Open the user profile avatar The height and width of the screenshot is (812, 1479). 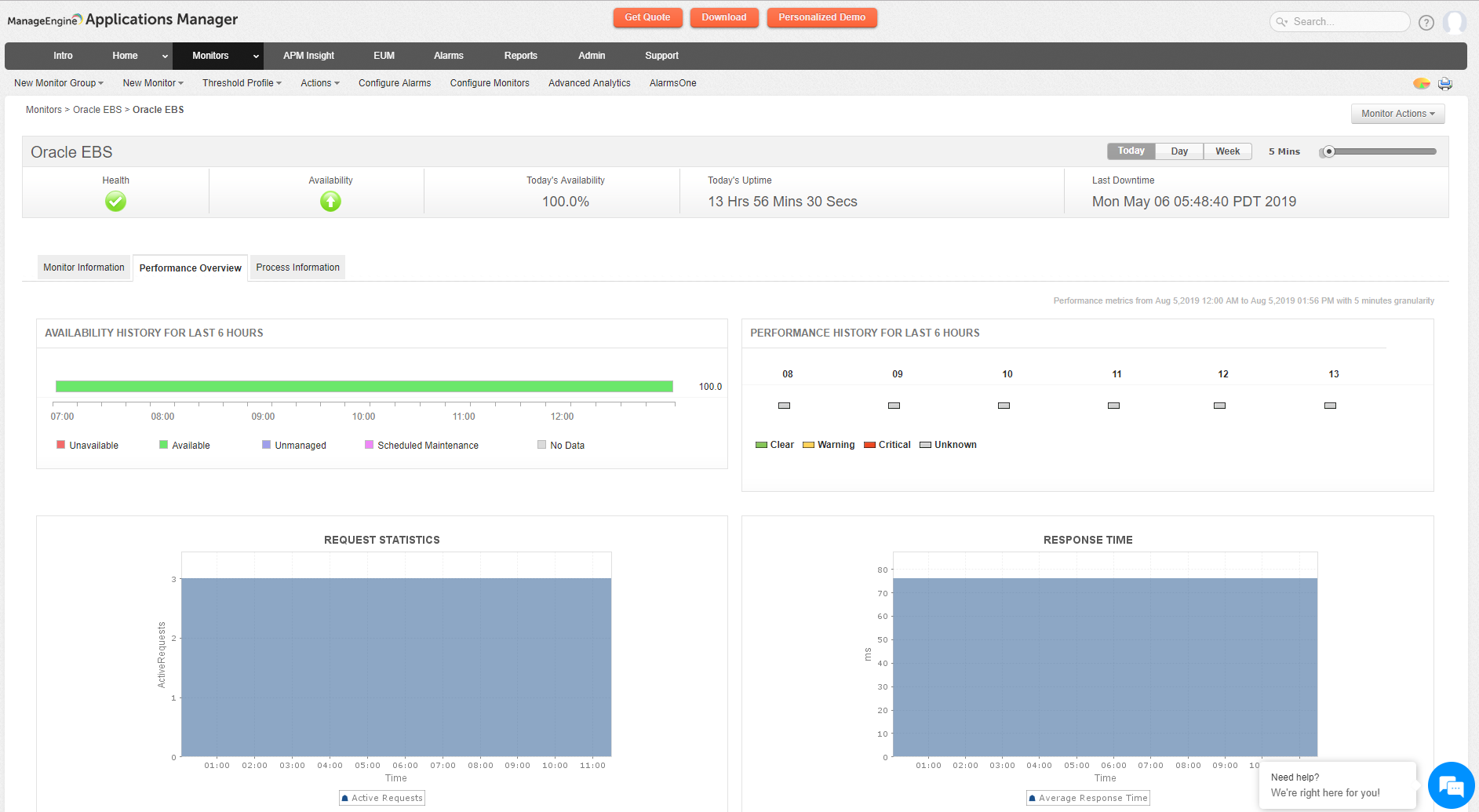(1455, 22)
